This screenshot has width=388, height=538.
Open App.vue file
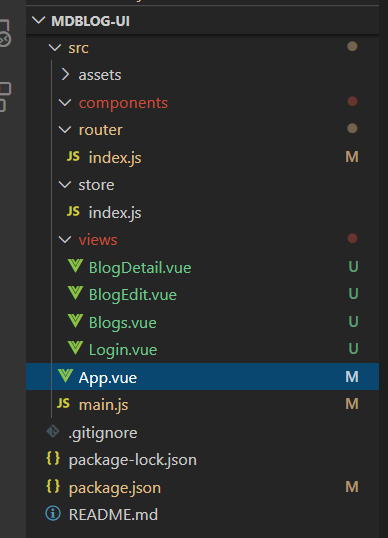(x=108, y=378)
